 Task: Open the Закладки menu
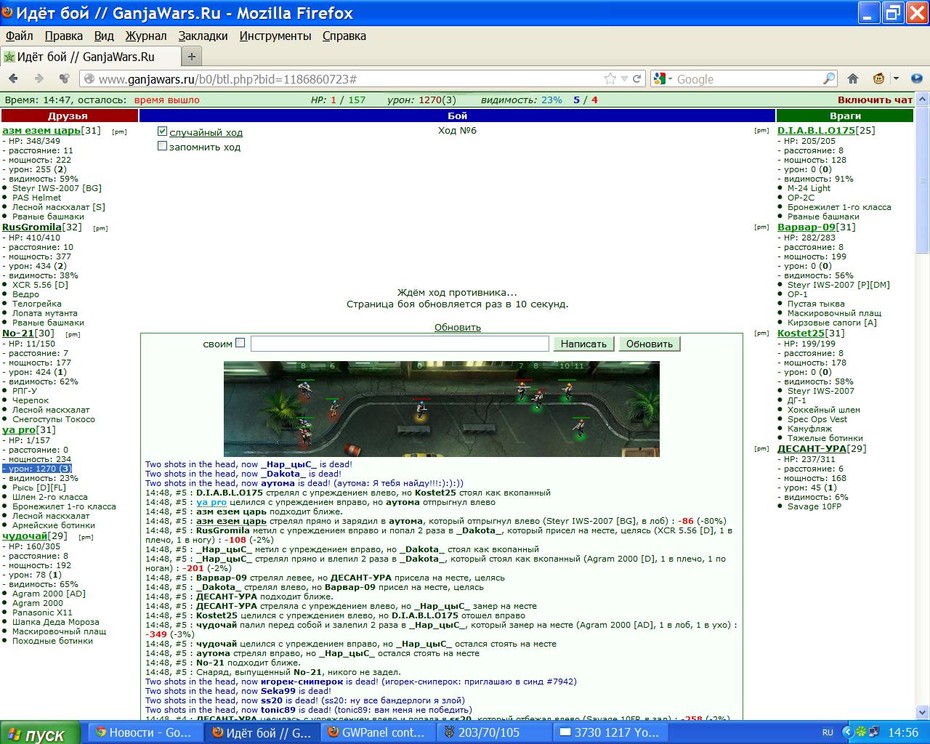203,36
